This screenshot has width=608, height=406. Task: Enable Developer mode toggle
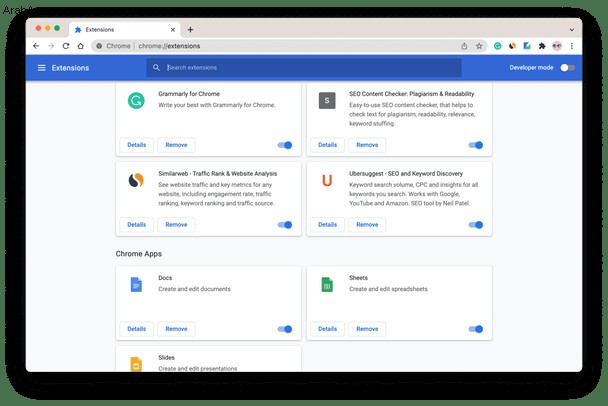click(567, 68)
